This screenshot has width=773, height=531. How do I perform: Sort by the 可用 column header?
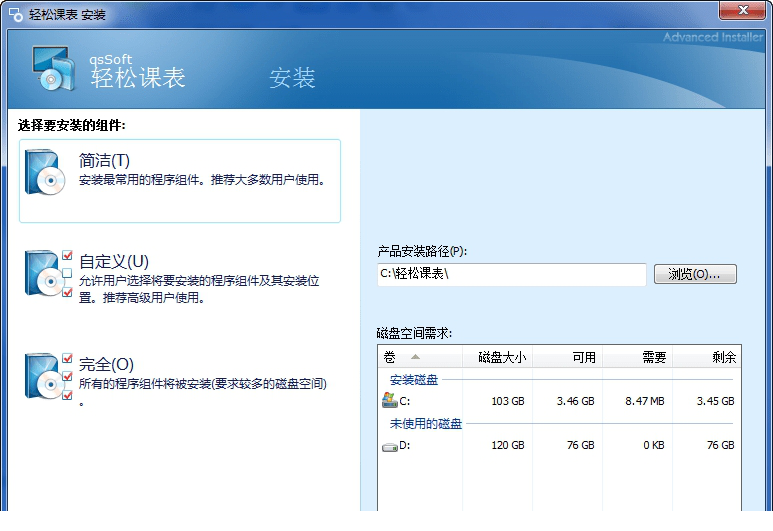[x=567, y=356]
